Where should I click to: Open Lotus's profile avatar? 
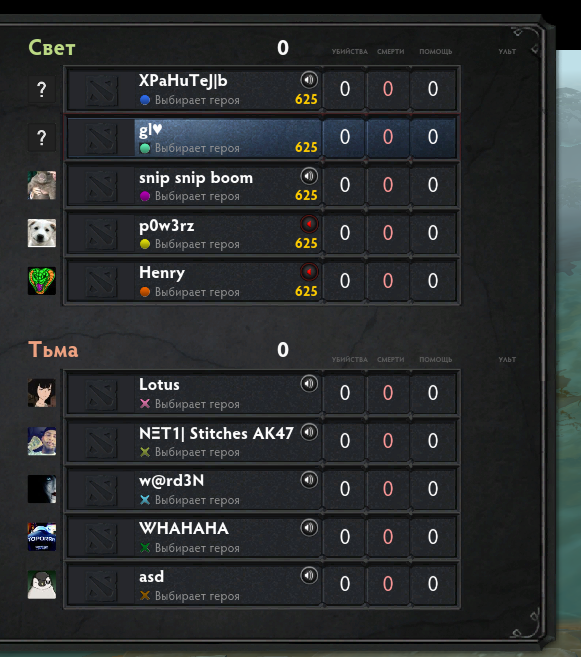[42, 393]
